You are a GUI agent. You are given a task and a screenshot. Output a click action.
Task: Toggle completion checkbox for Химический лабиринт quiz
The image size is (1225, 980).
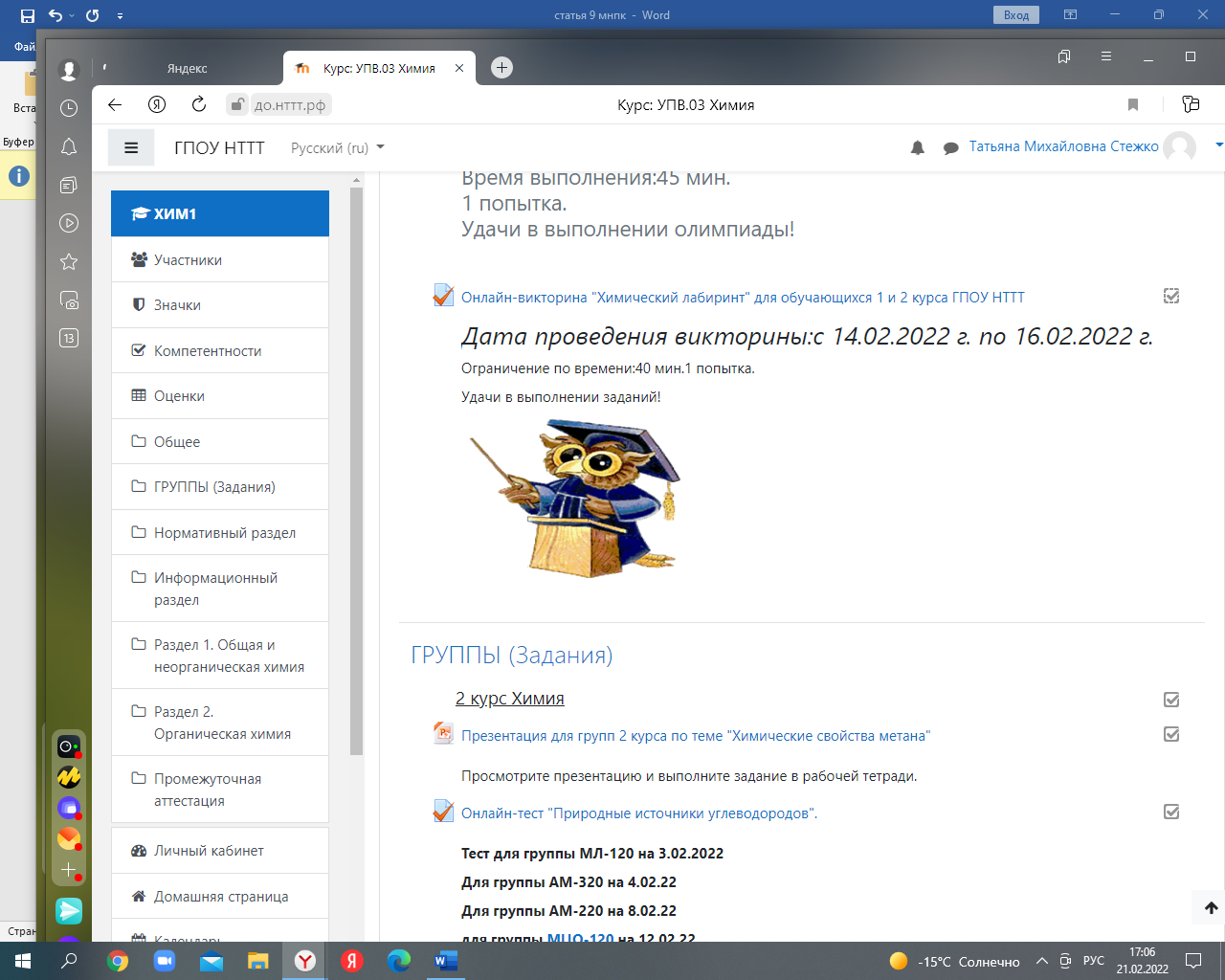(x=1171, y=297)
